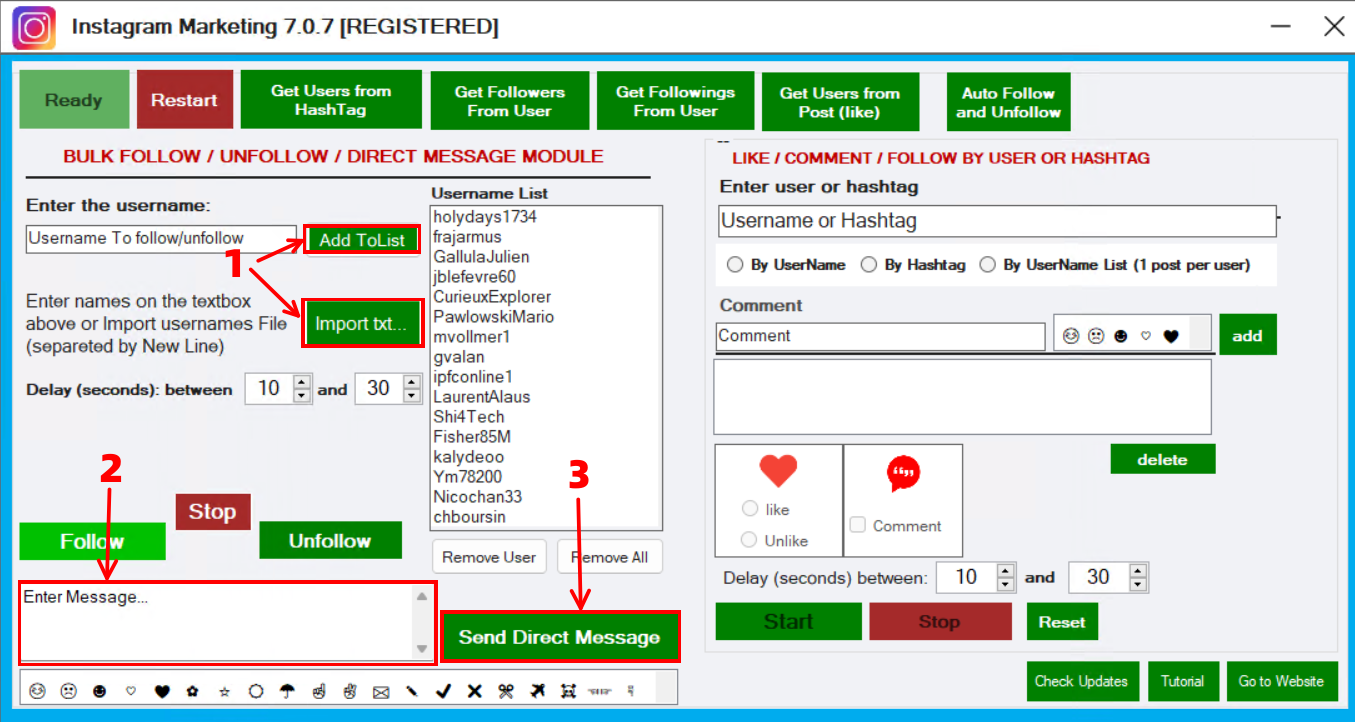Select the By Hashtag radio option
This screenshot has height=722, width=1355.
[x=869, y=265]
